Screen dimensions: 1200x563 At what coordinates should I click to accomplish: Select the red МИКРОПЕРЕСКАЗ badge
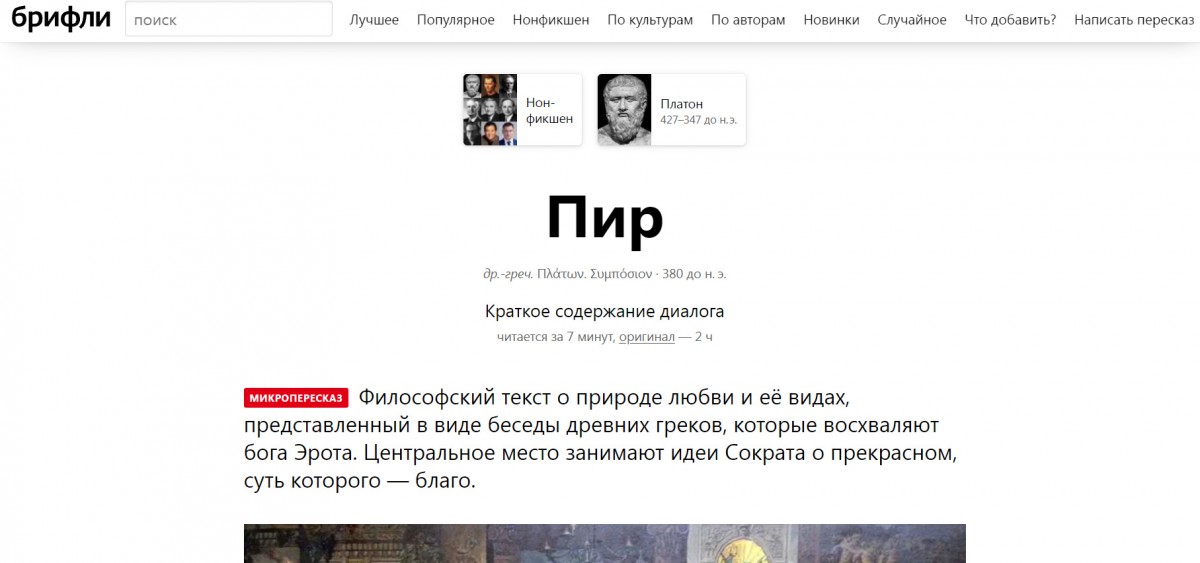click(297, 398)
